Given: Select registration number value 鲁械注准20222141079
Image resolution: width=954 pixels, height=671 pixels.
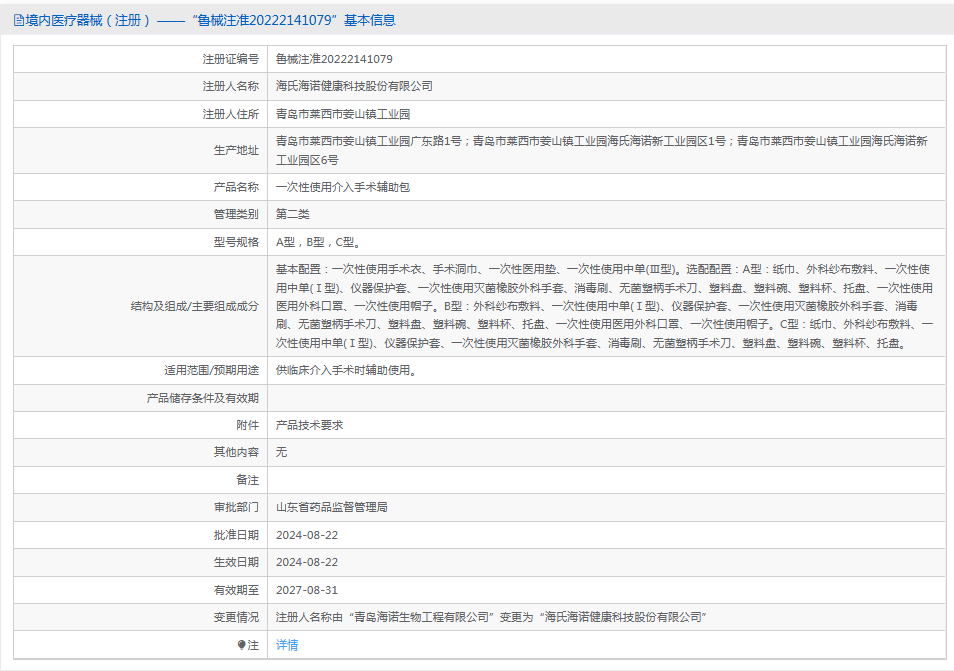Looking at the screenshot, I should (334, 59).
